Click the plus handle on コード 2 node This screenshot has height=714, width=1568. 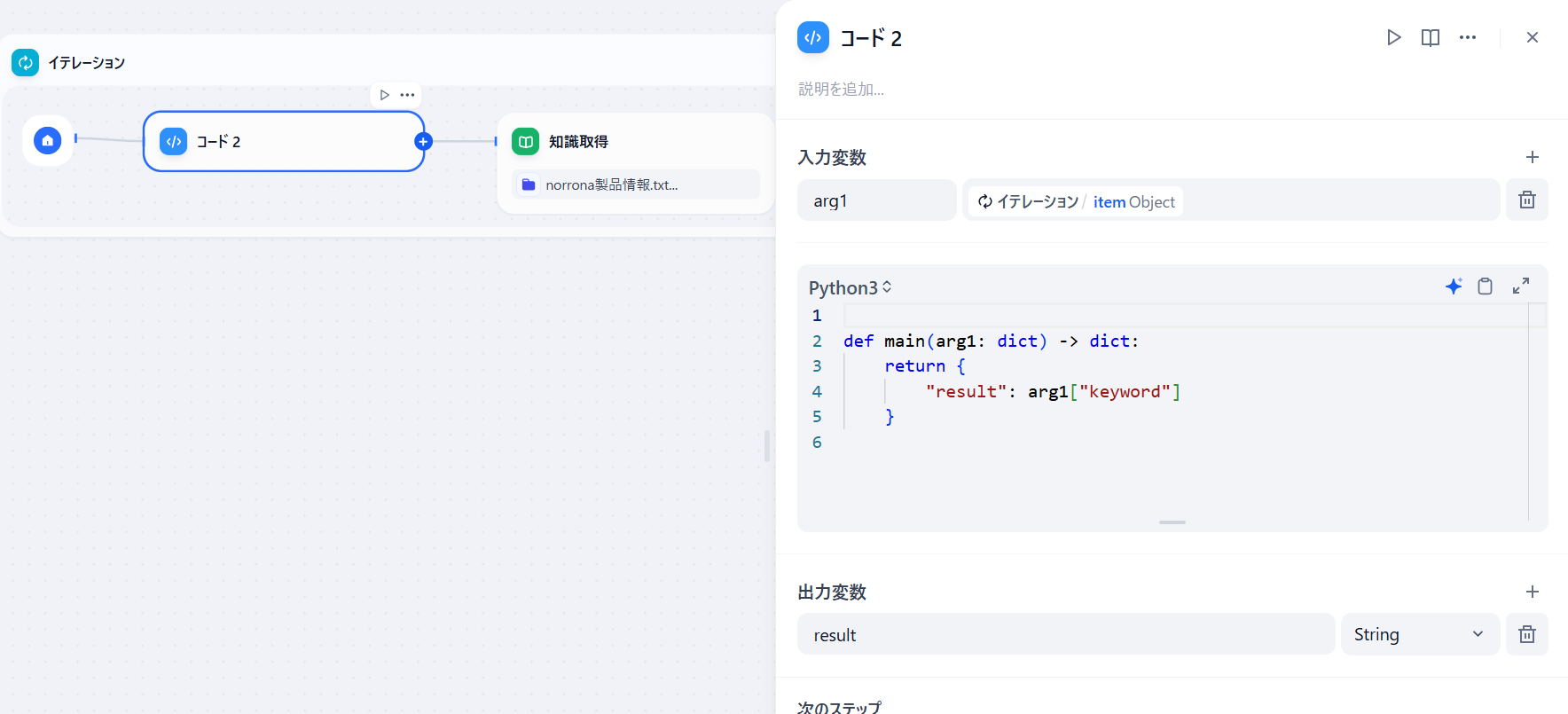click(423, 141)
